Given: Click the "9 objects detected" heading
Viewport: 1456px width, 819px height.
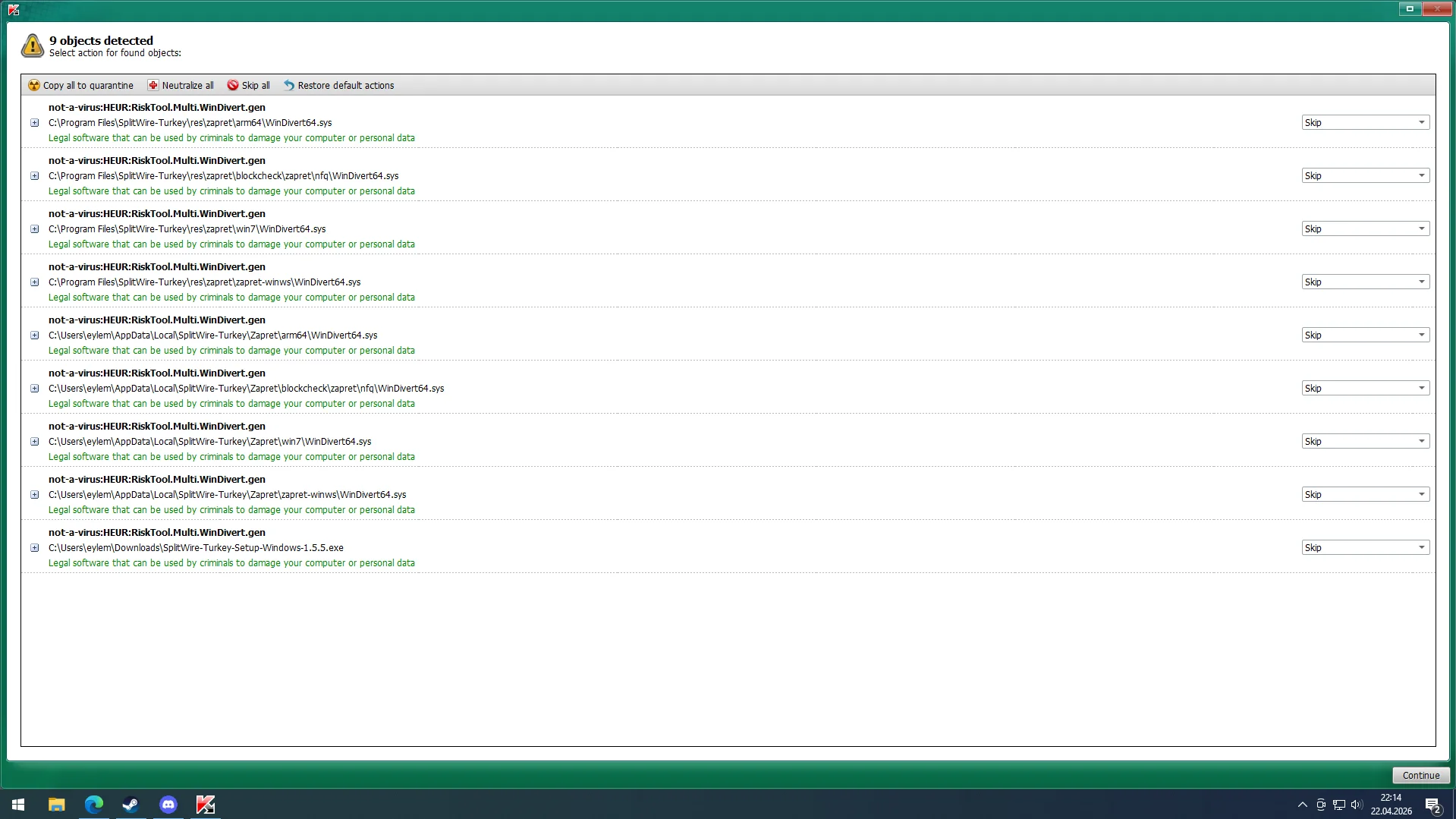Looking at the screenshot, I should coord(102,40).
